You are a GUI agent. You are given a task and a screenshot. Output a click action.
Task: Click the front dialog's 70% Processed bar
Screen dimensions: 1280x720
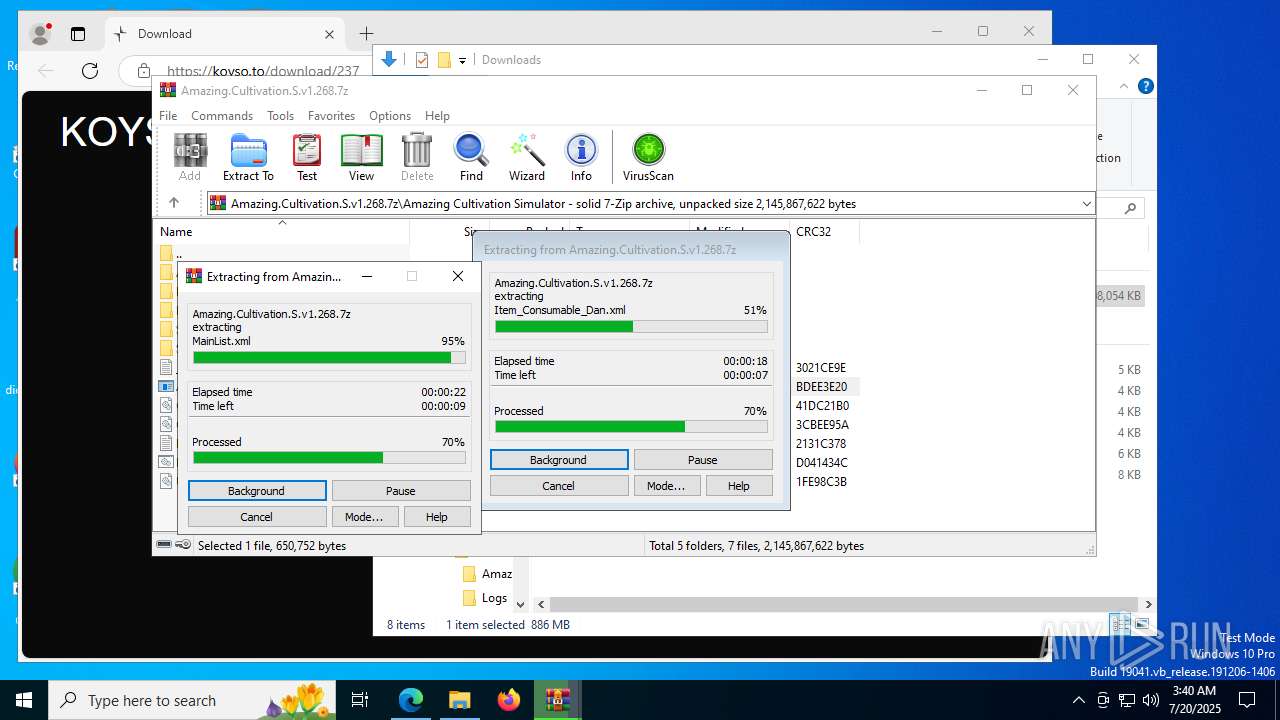(329, 458)
